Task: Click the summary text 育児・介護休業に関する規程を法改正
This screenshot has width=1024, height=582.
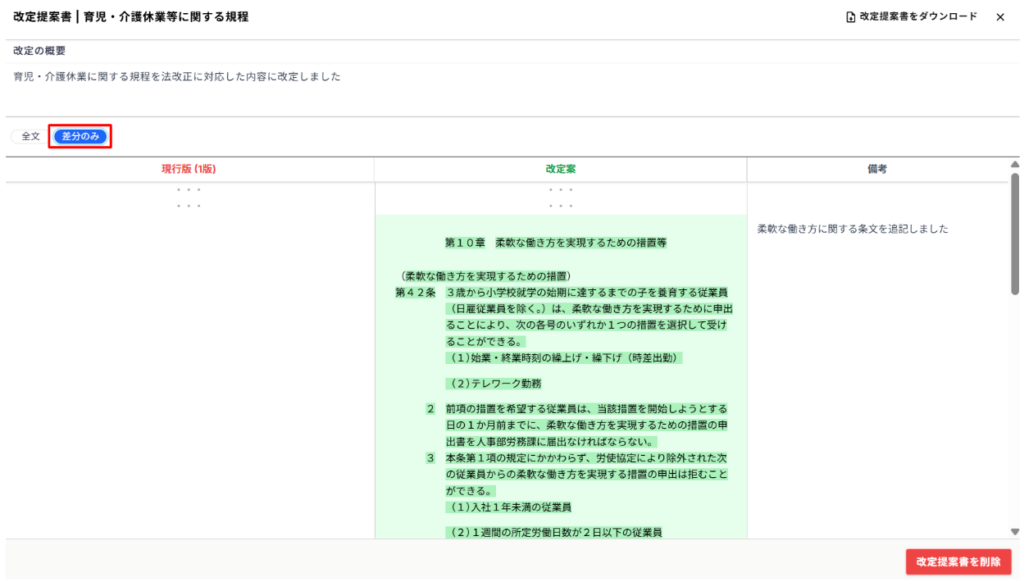Action: click(177, 76)
